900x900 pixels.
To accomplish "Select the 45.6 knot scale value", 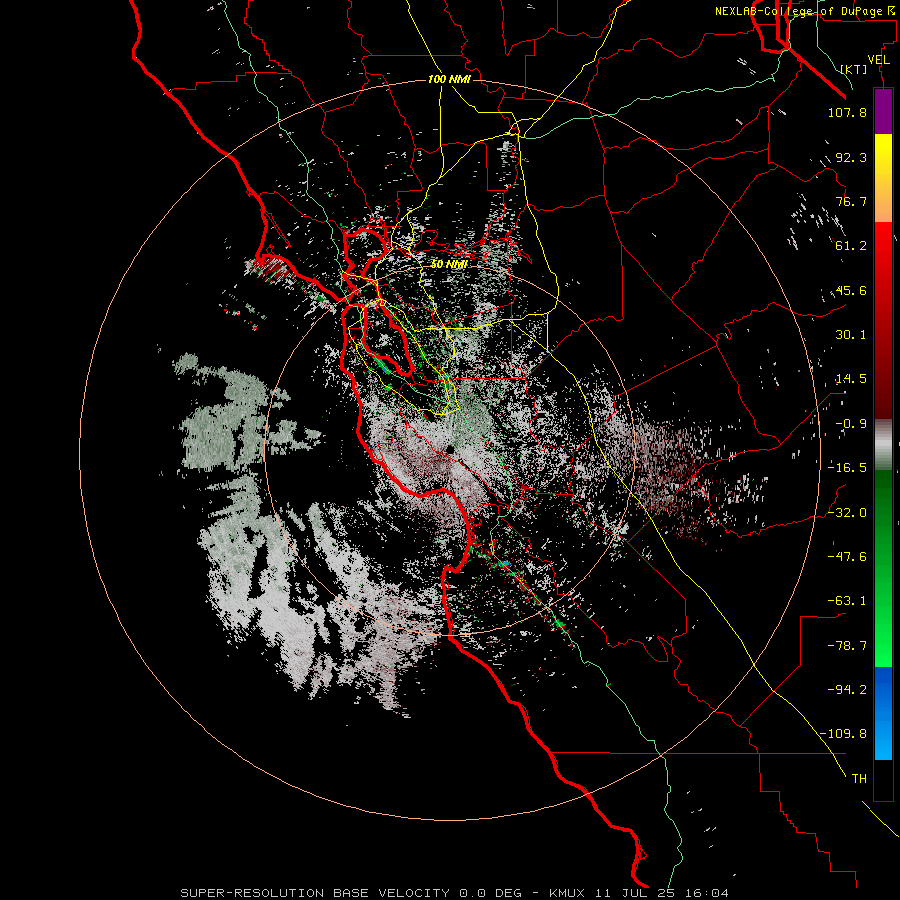I will [851, 290].
